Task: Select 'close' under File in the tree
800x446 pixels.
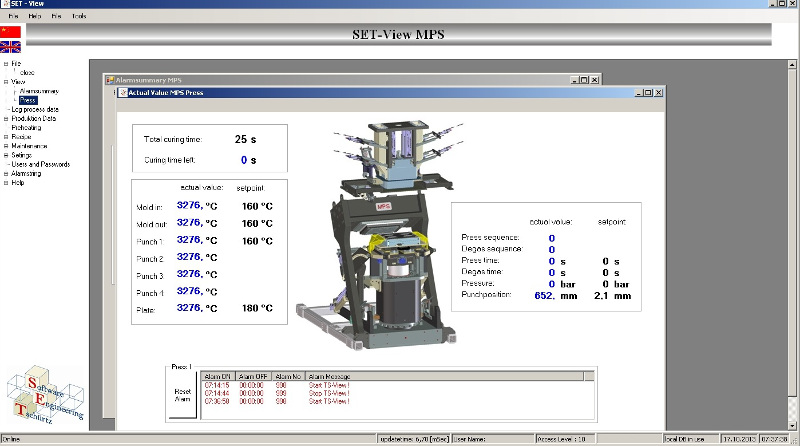Action: 27,72
